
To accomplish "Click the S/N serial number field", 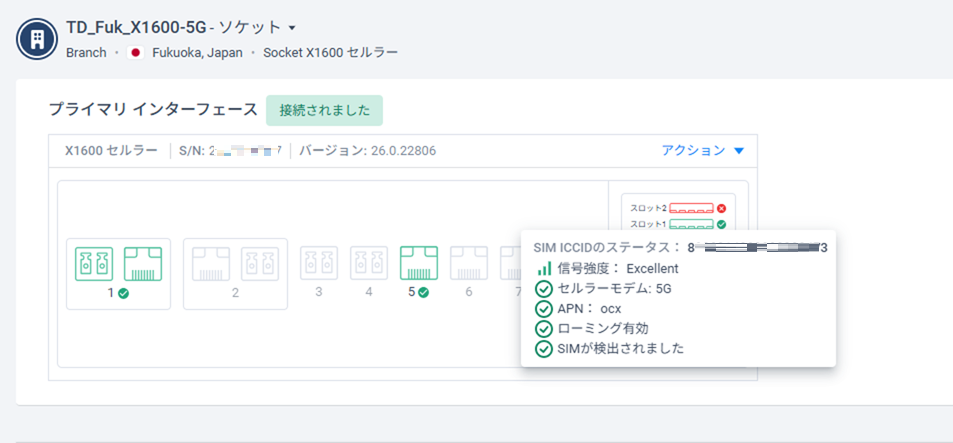I will click(x=230, y=151).
